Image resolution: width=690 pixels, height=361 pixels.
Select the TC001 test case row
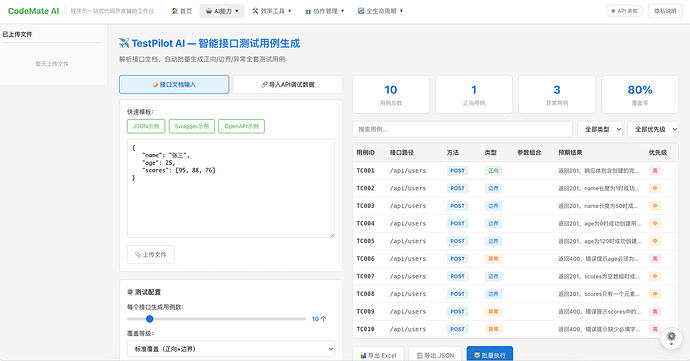(x=515, y=170)
